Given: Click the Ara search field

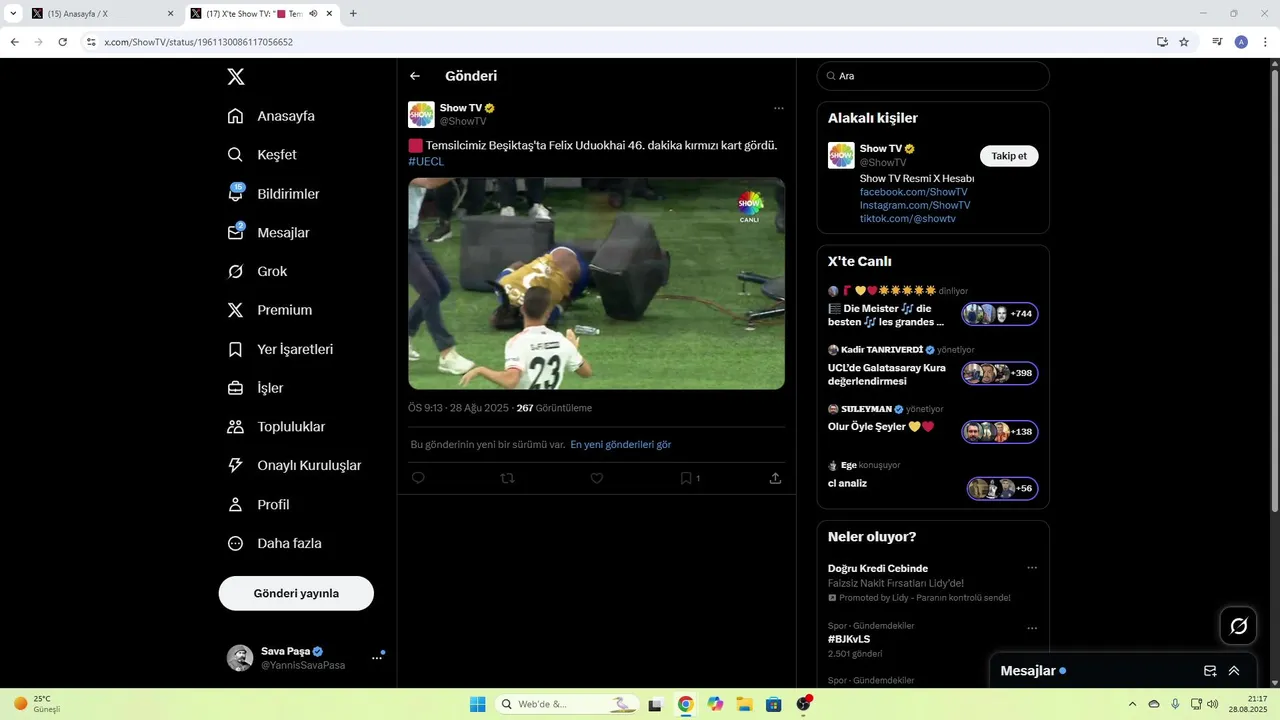Looking at the screenshot, I should pyautogui.click(x=933, y=76).
